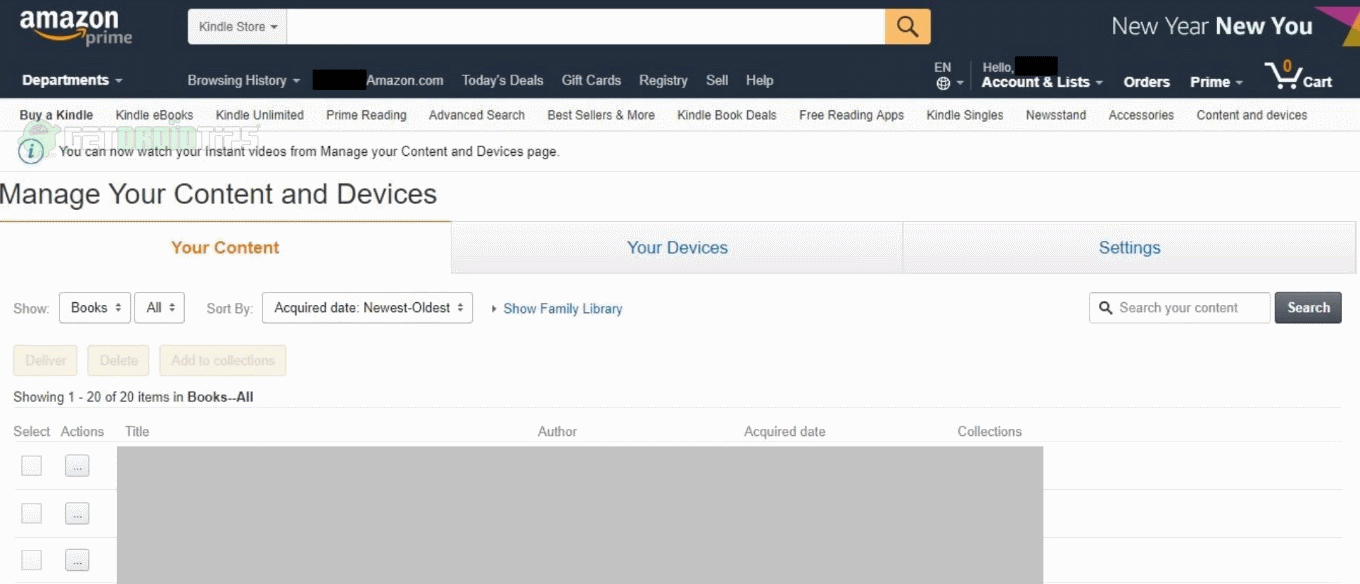This screenshot has width=1360, height=584.
Task: Open the shopping Cart icon
Action: coord(1298,76)
